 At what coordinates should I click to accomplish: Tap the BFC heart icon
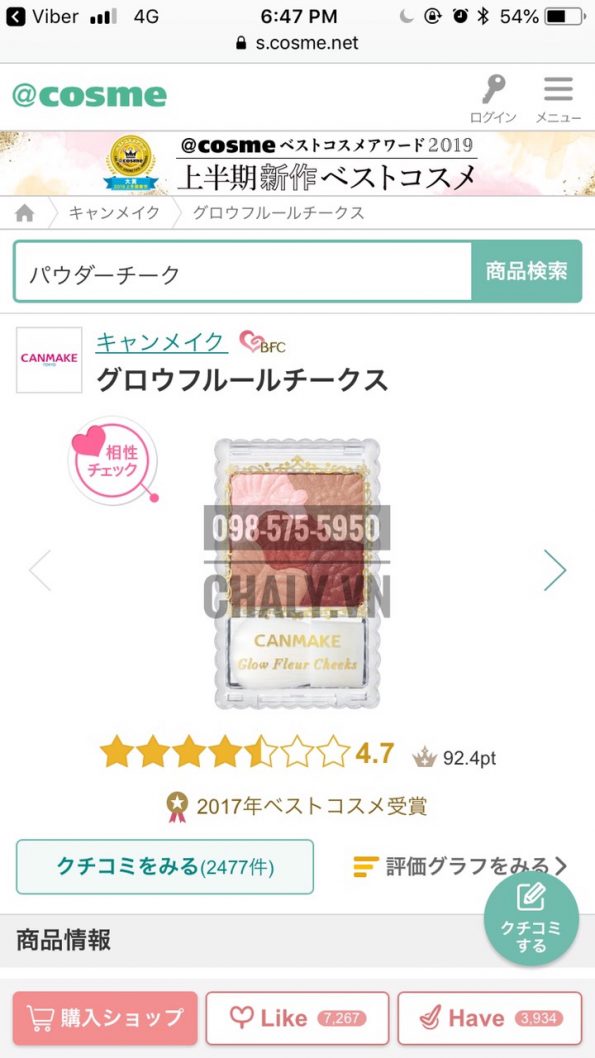pos(262,342)
